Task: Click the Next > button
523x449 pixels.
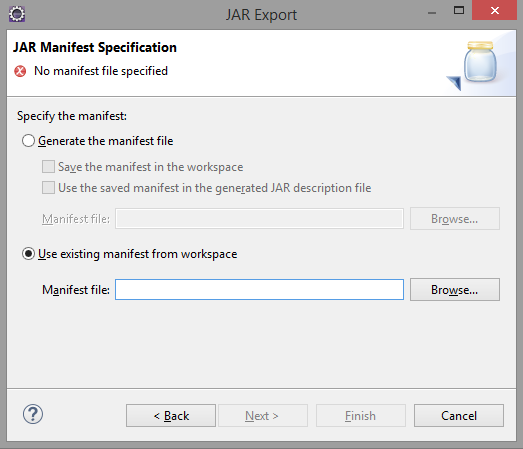Action: [263, 416]
